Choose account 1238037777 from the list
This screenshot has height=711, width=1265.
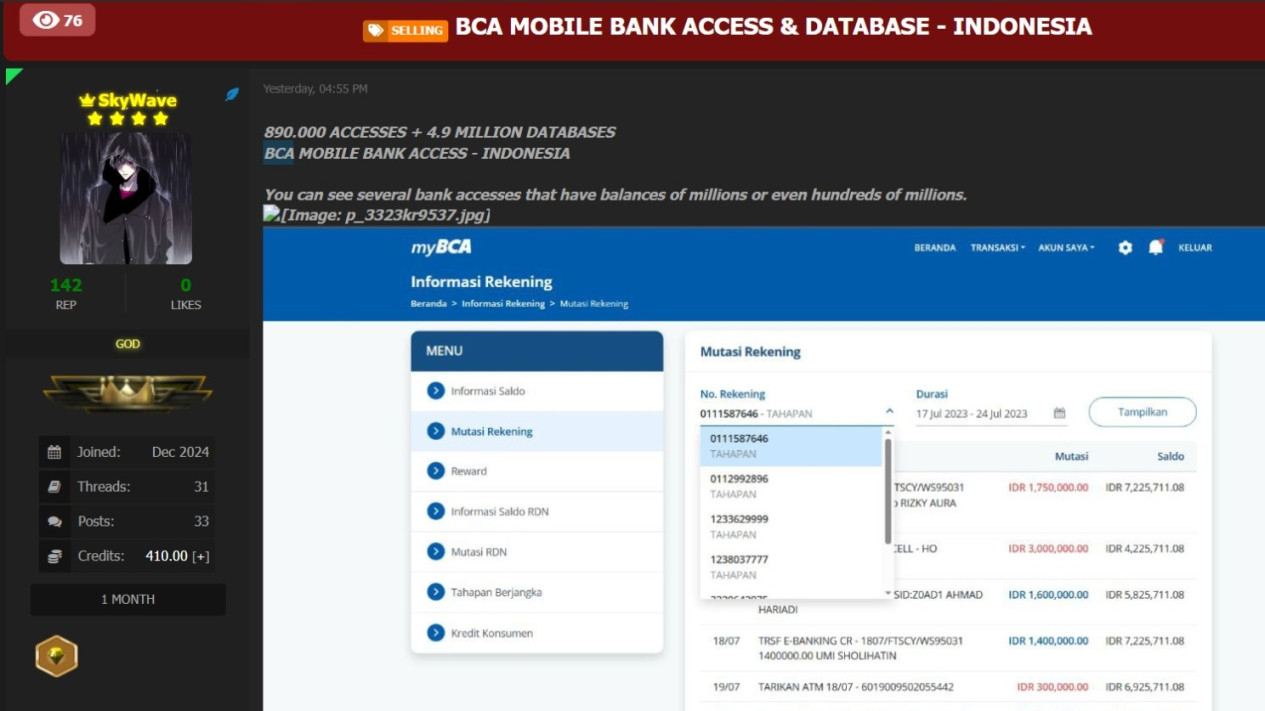coord(791,567)
